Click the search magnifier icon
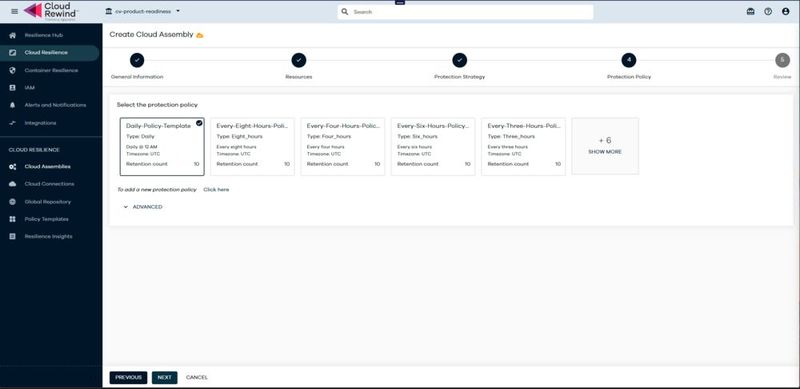Image resolution: width=800 pixels, height=389 pixels. 345,12
